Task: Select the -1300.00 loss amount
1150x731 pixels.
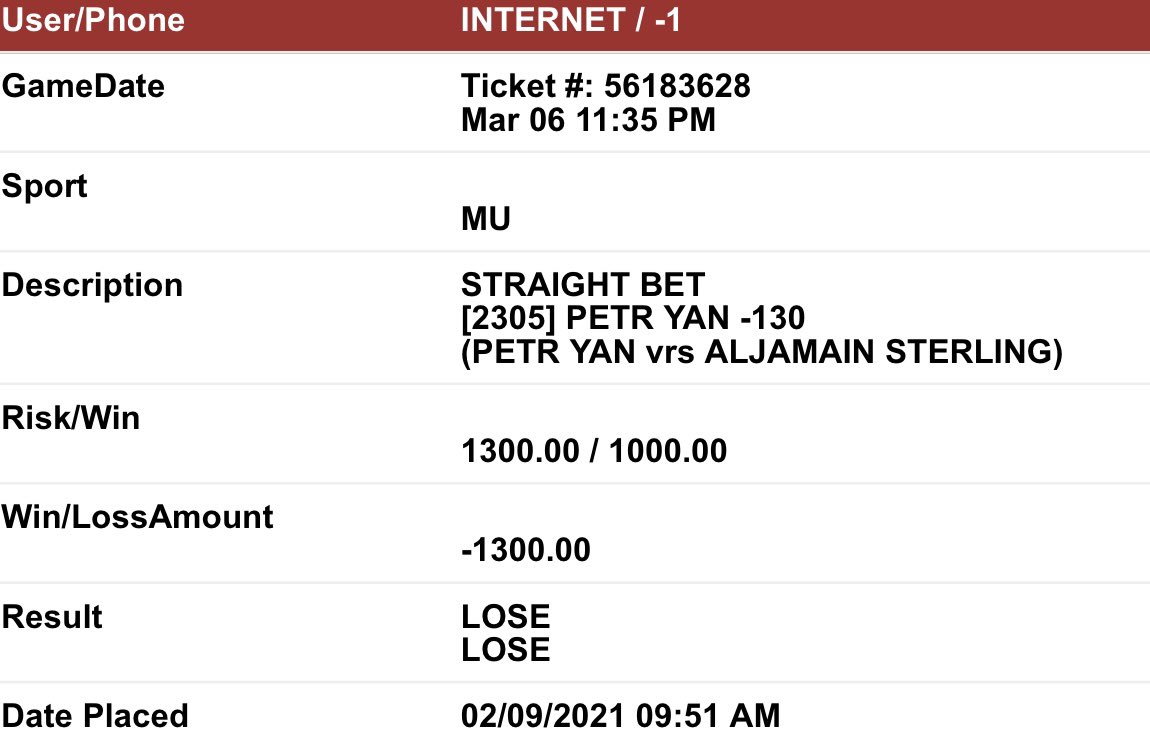Action: pyautogui.click(x=526, y=551)
